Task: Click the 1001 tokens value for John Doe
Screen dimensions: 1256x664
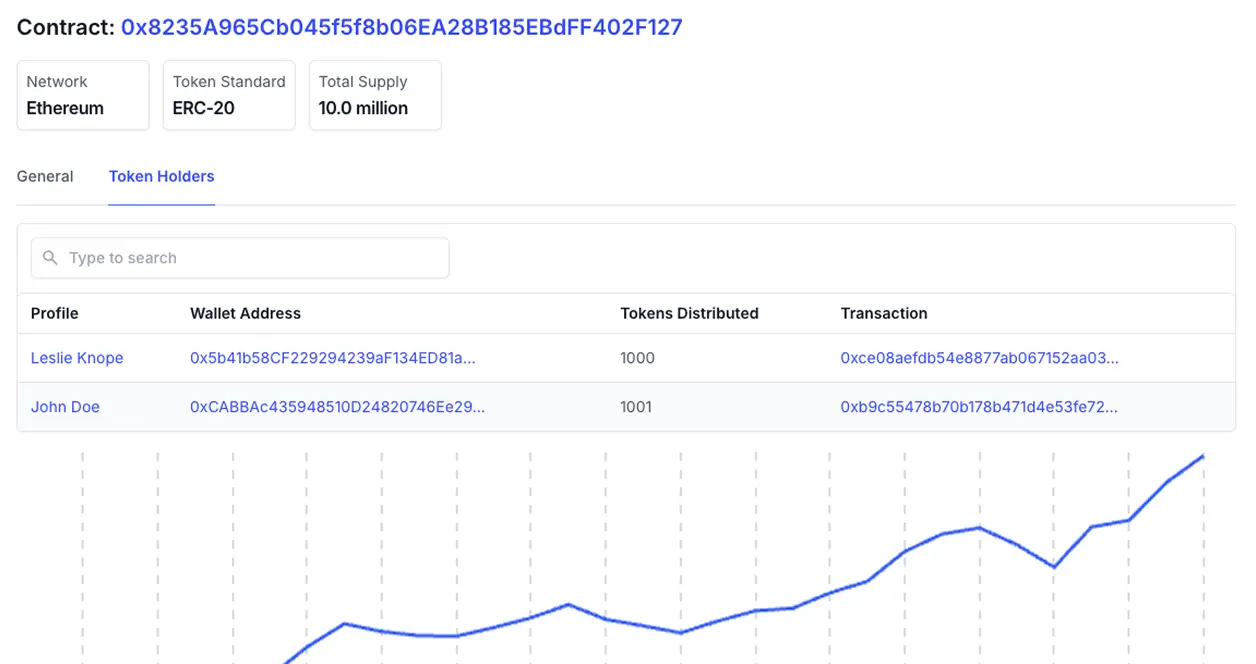Action: (636, 407)
